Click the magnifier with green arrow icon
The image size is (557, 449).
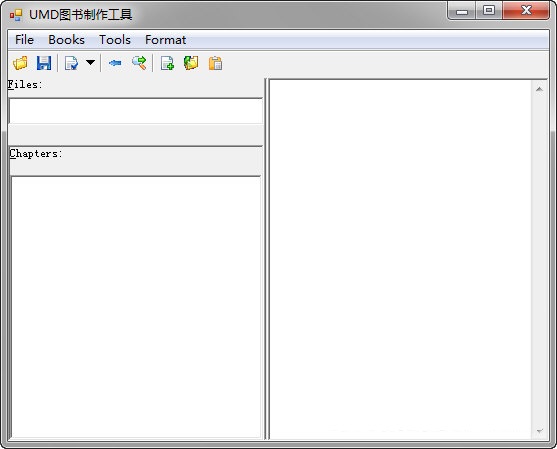139,63
